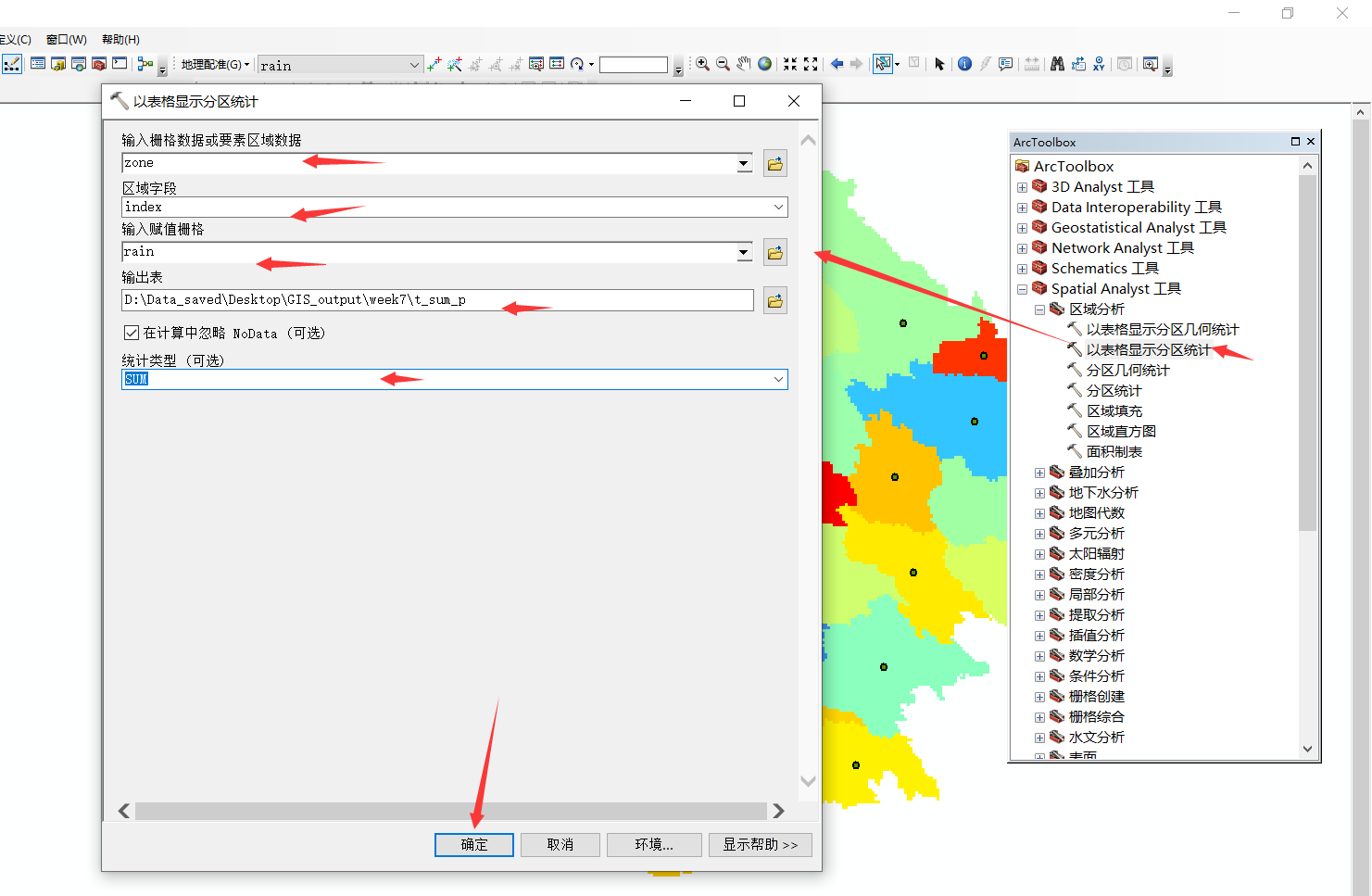The width and height of the screenshot is (1372, 896).
Task: Open the value raster 'rain' dropdown arrow
Action: click(x=744, y=252)
